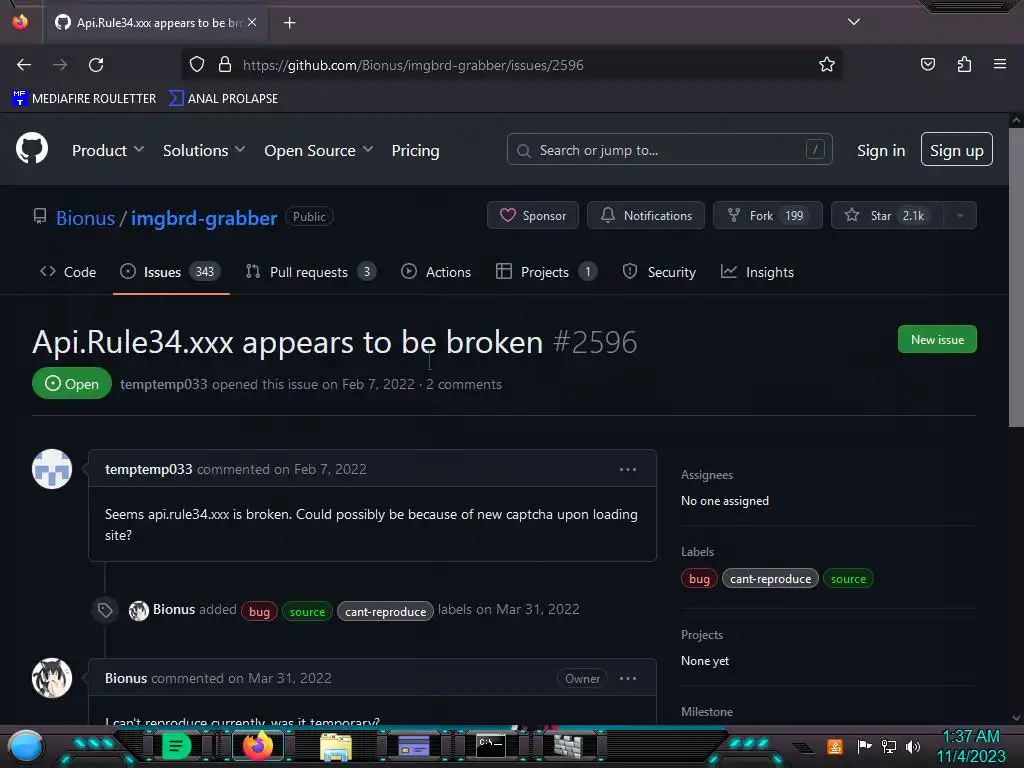1024x768 pixels.
Task: Expand the Star lists dropdown arrow
Action: pos(960,216)
